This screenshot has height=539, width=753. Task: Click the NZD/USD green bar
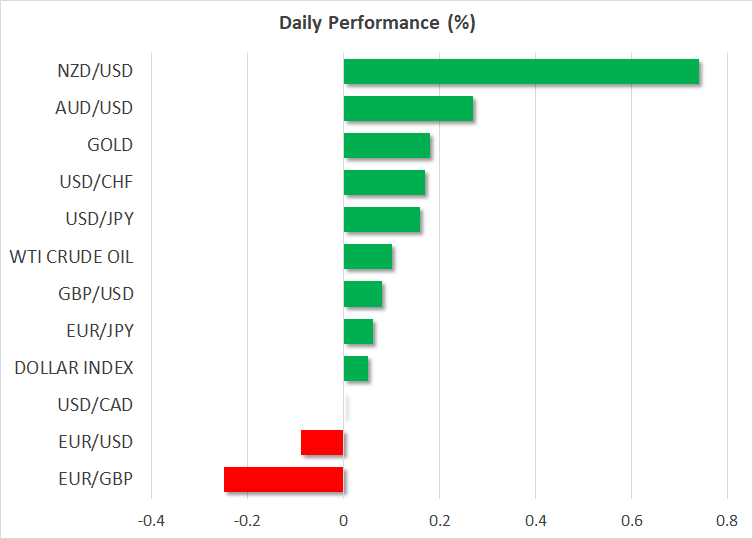(520, 71)
